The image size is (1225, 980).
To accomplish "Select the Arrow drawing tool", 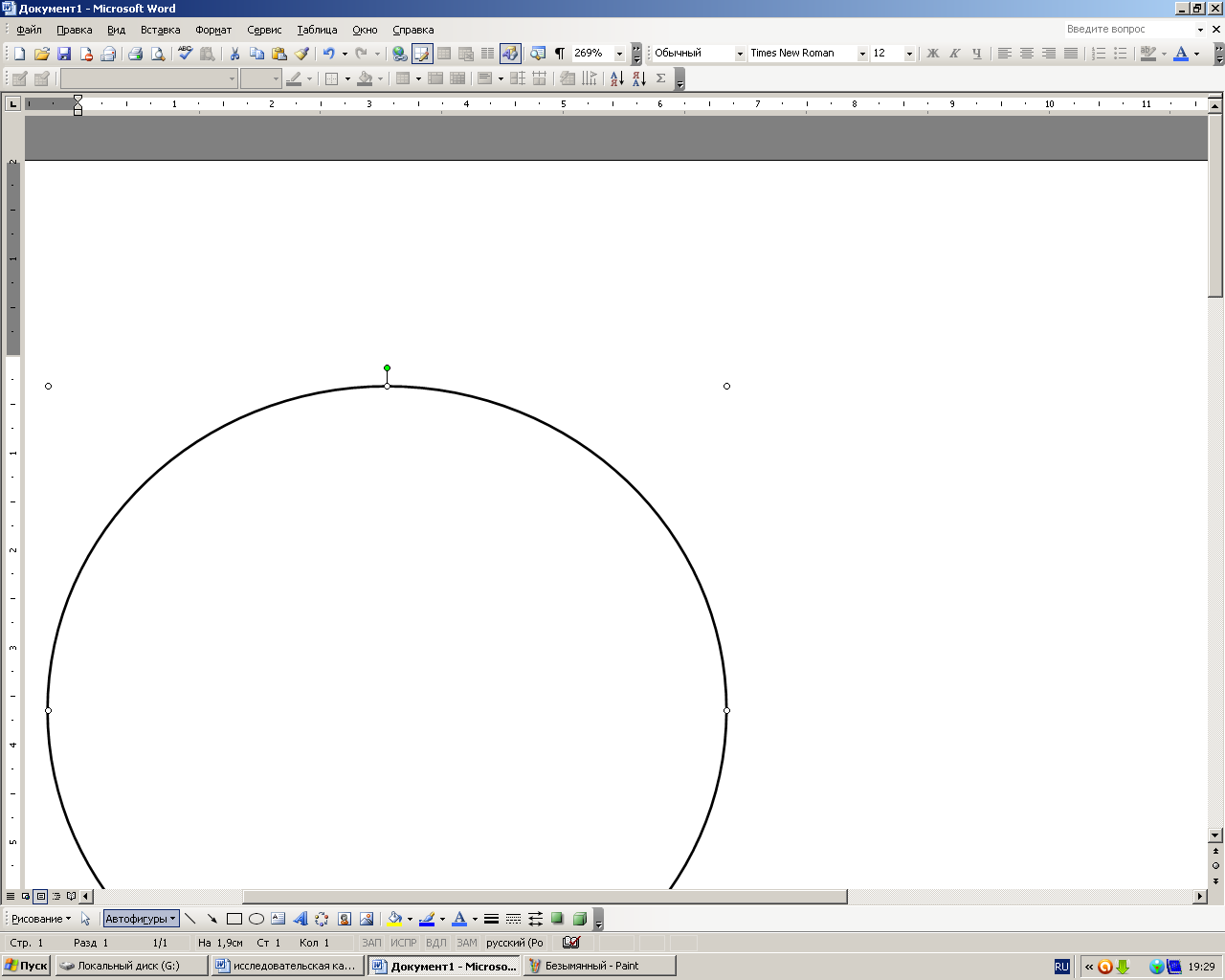I will pyautogui.click(x=212, y=919).
